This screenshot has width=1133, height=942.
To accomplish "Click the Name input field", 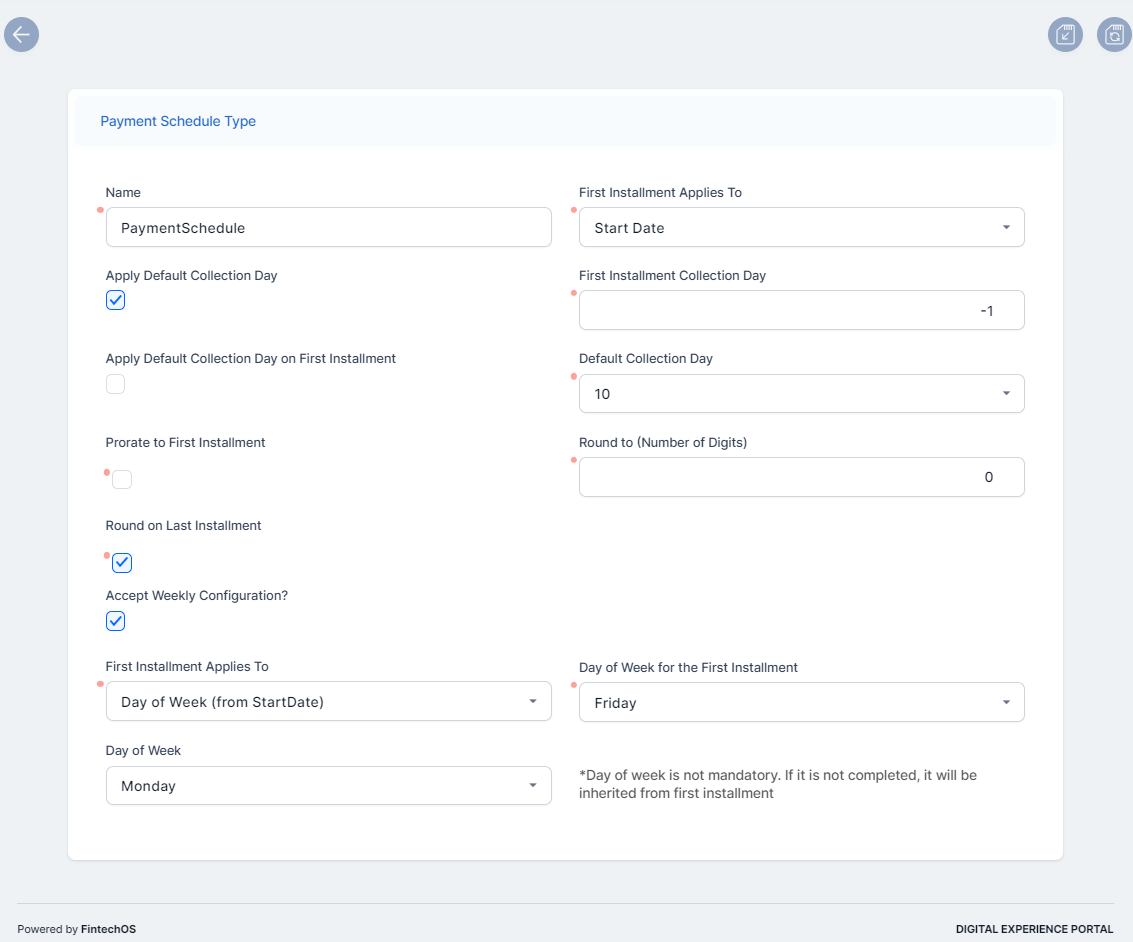I will pos(328,228).
